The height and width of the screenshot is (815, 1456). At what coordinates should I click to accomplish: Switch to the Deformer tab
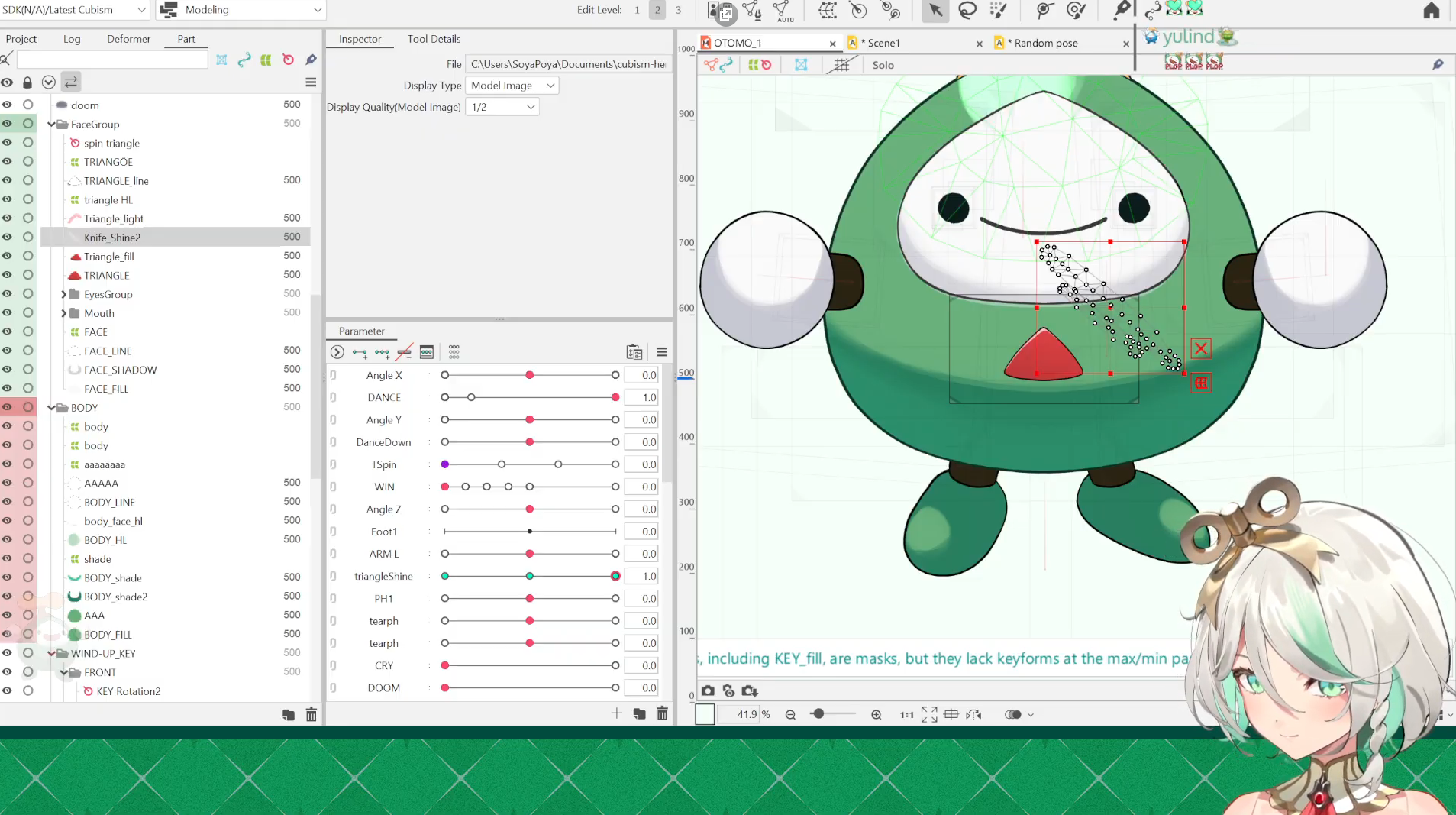coord(128,39)
